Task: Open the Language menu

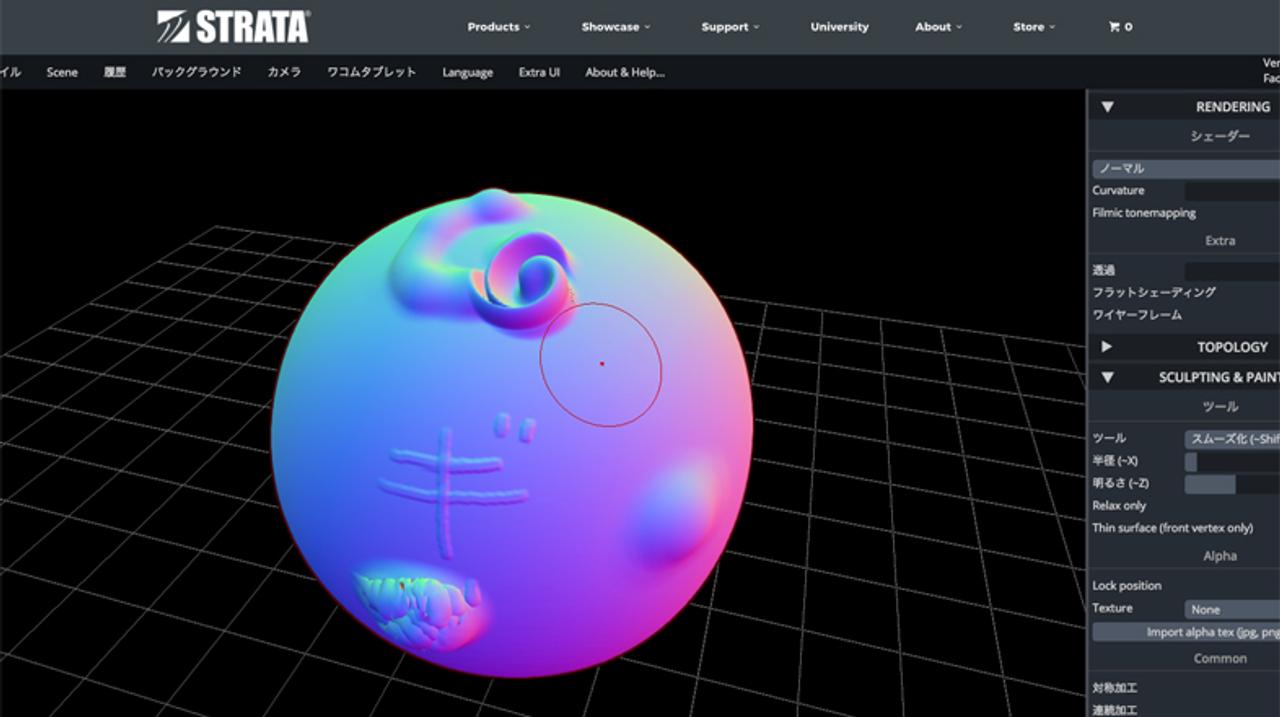Action: [x=468, y=72]
